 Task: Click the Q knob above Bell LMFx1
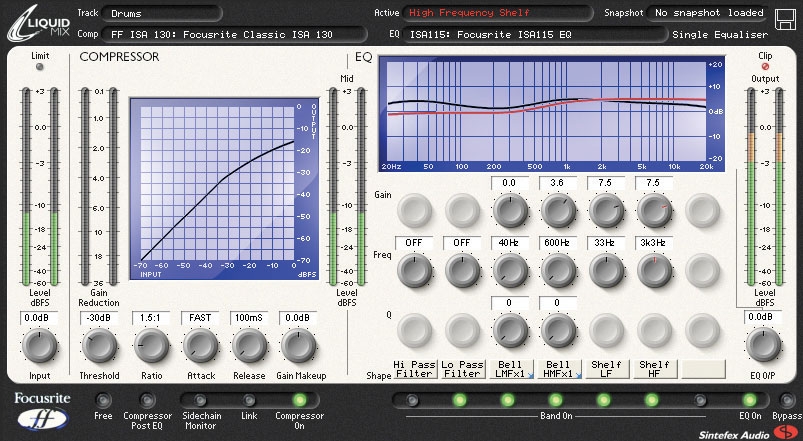[510, 330]
